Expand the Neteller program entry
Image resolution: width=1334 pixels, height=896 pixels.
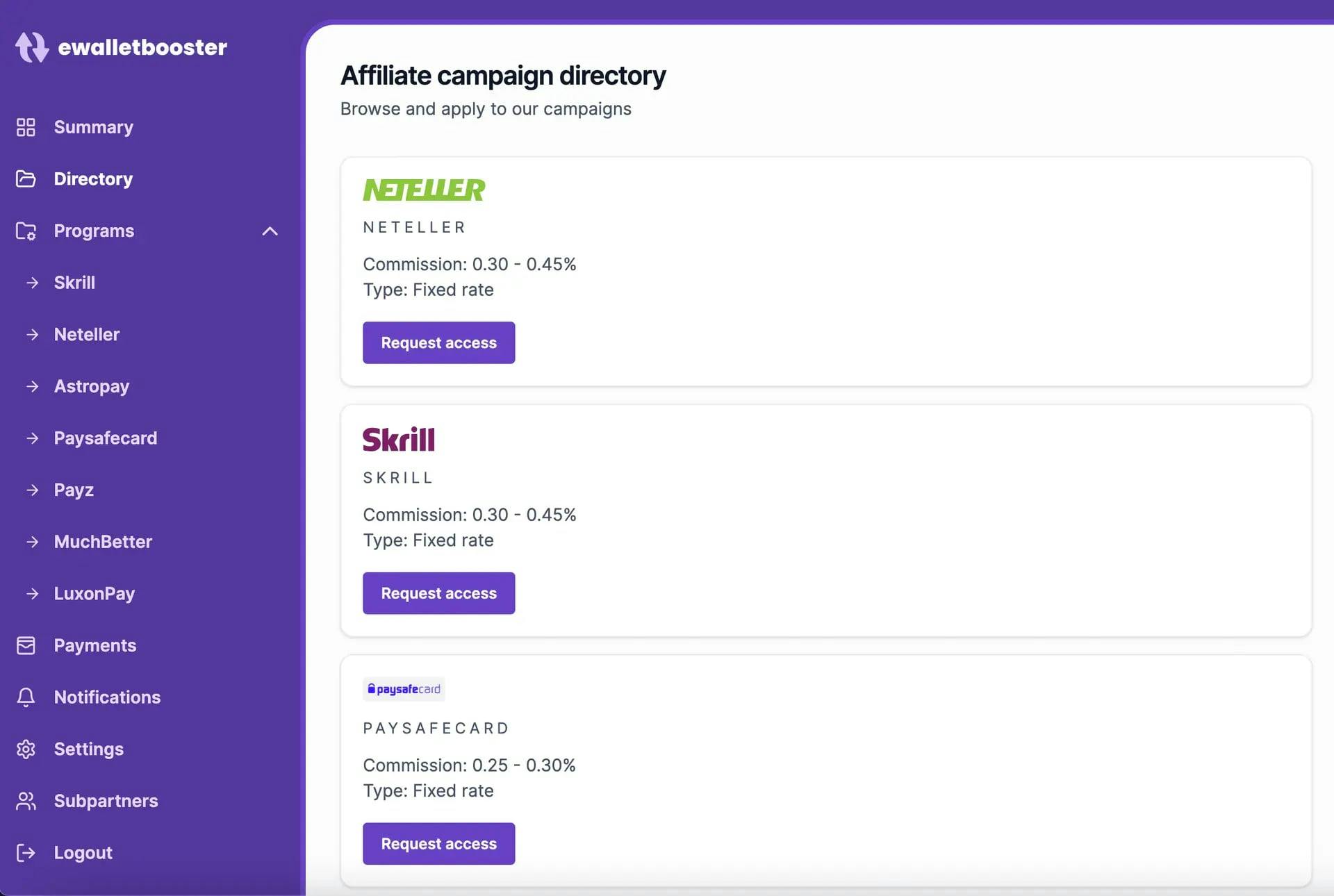(x=86, y=334)
